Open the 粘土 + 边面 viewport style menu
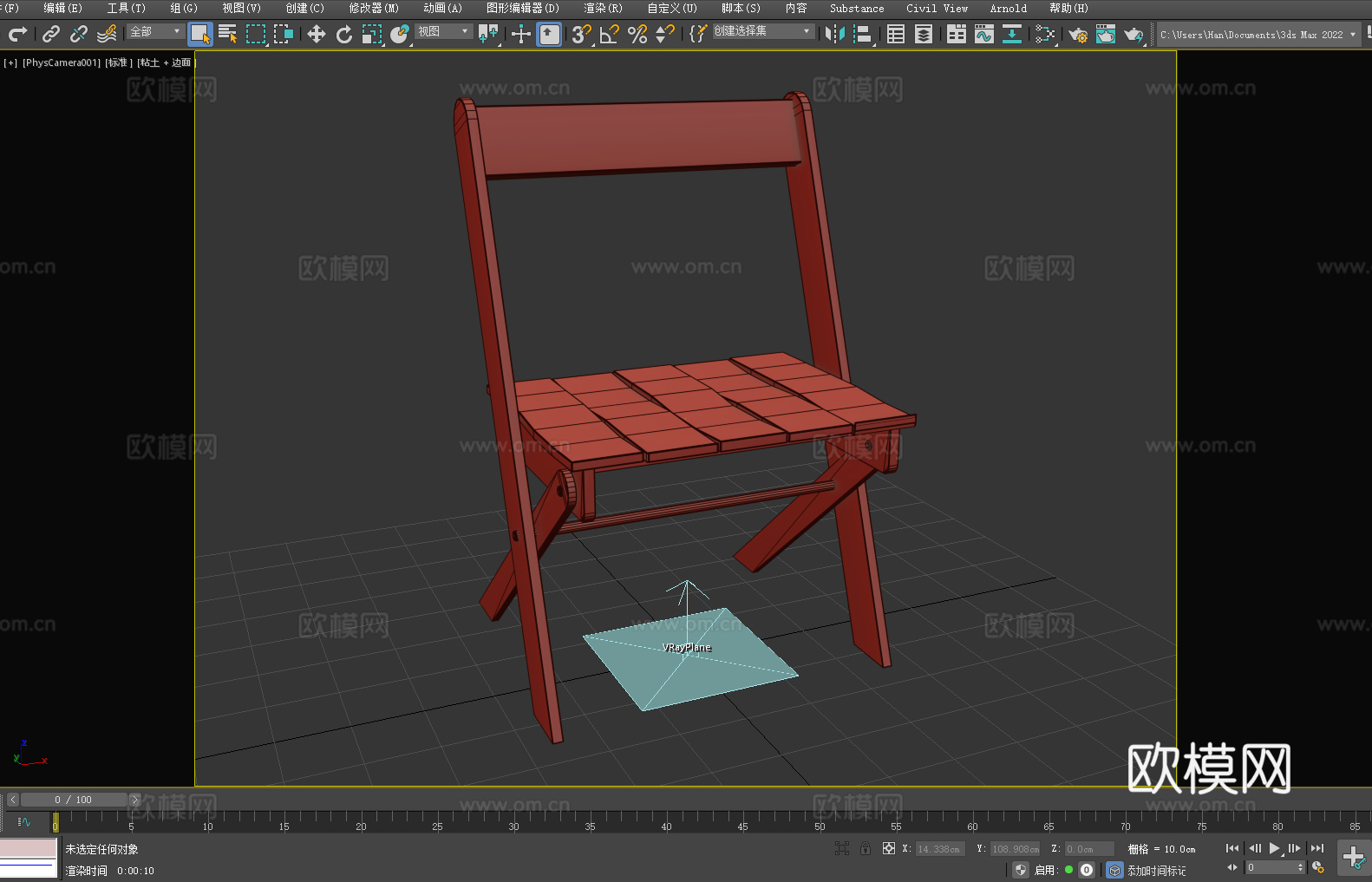This screenshot has height=882, width=1372. tap(166, 62)
